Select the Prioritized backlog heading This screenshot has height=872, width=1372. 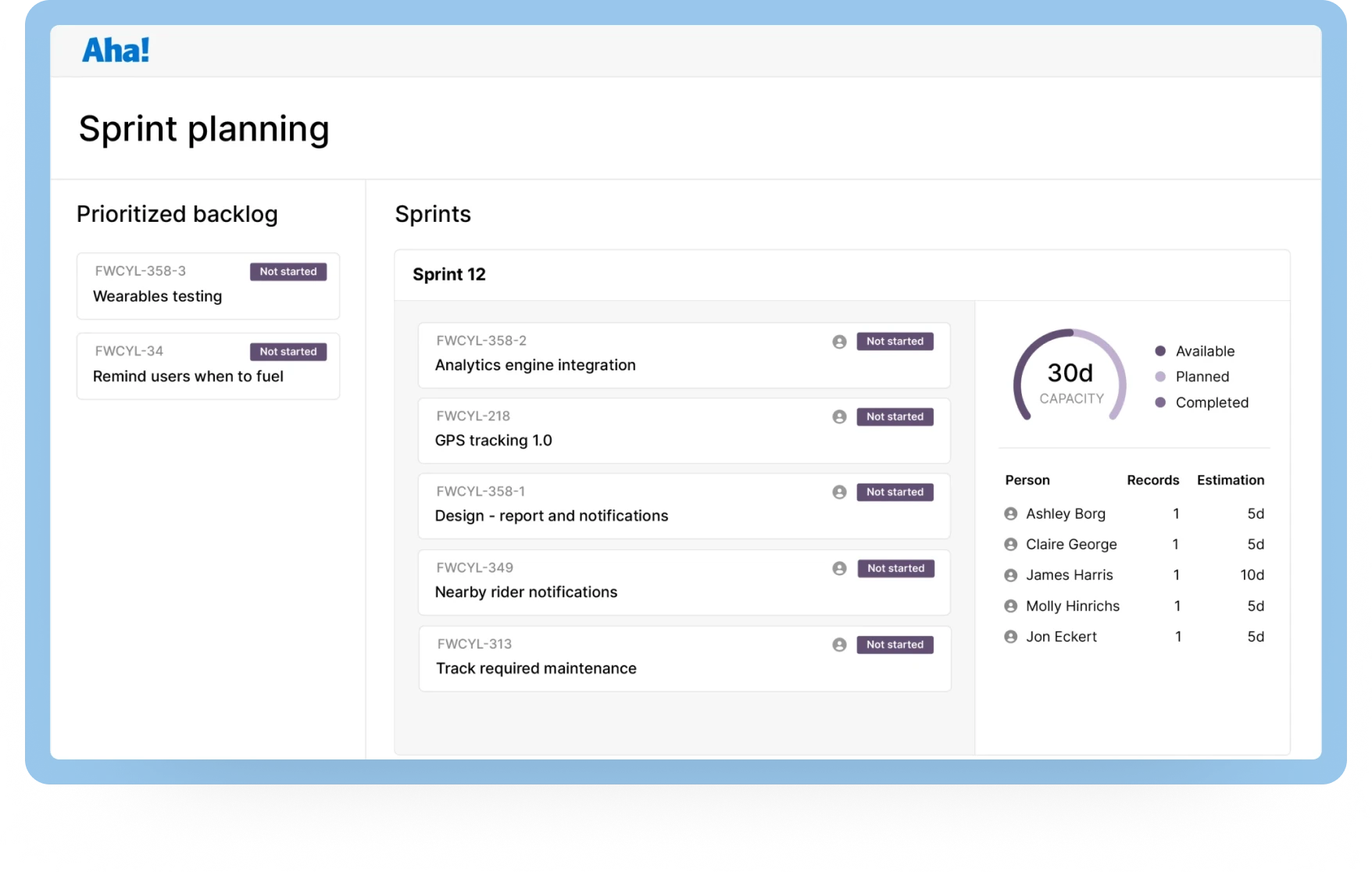point(177,214)
